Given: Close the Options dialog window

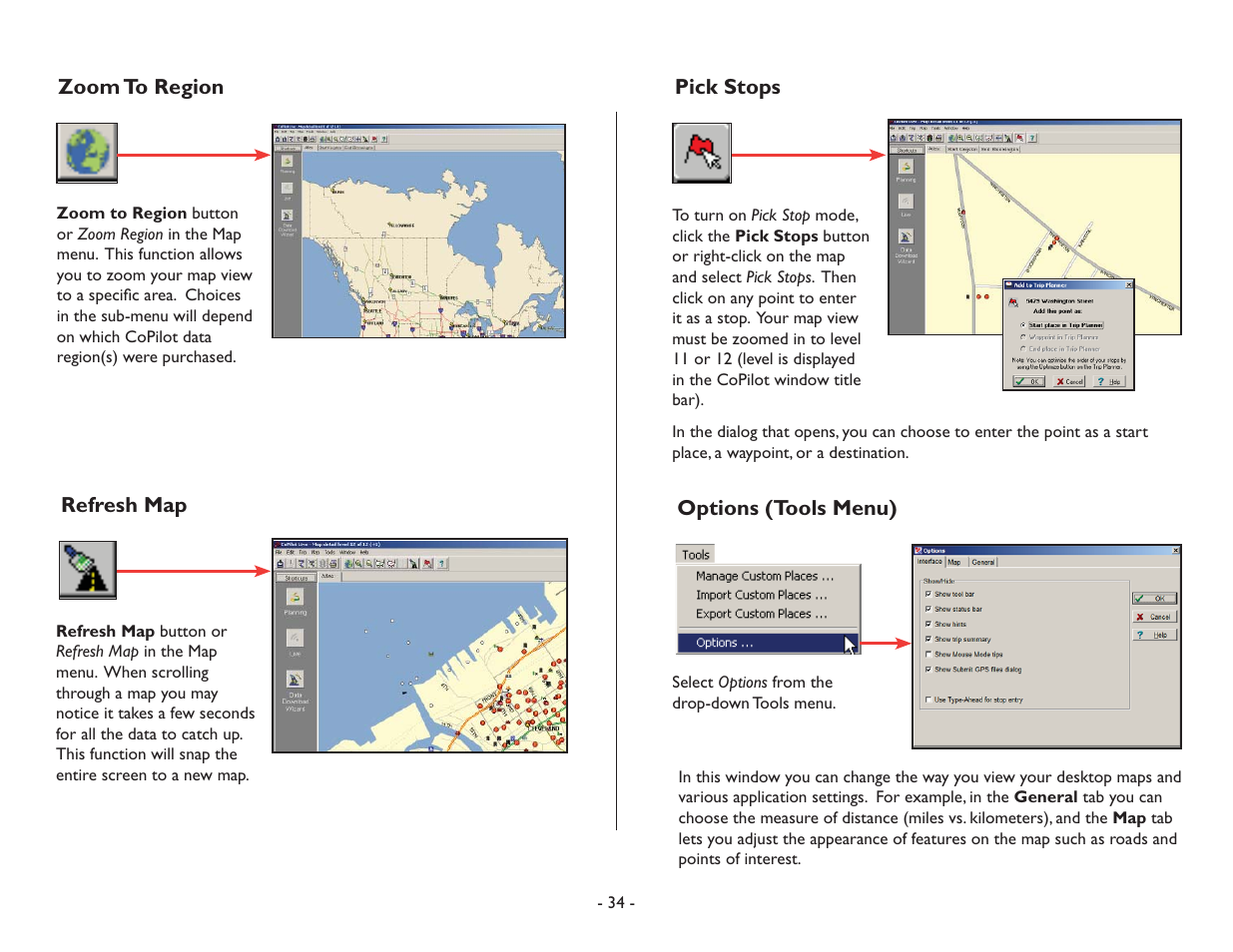Looking at the screenshot, I should pos(1175,550).
